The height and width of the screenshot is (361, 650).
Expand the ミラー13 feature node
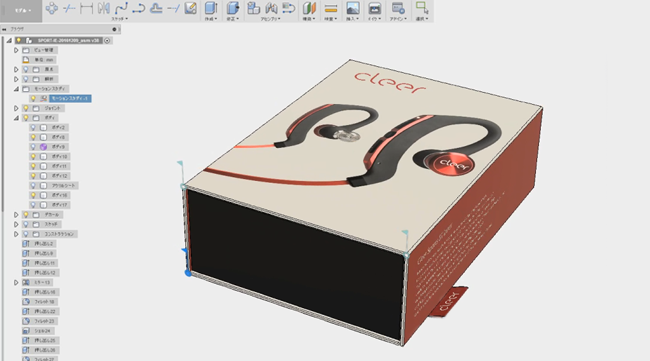click(16, 282)
